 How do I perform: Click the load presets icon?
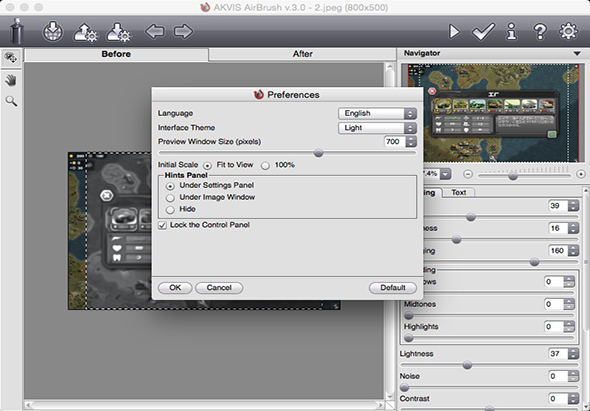(x=85, y=32)
